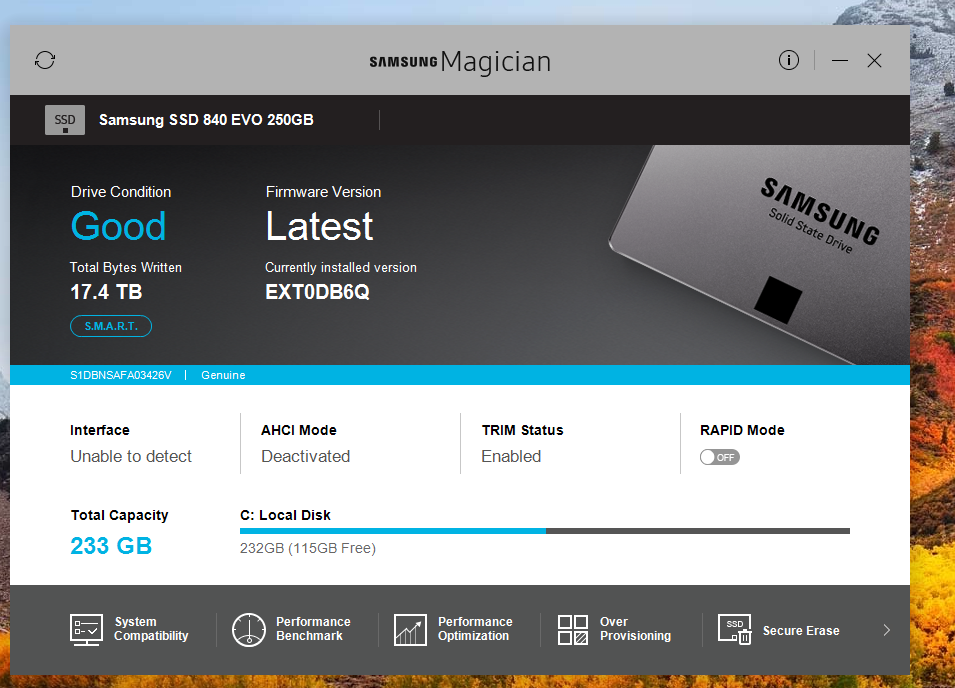Close the Samsung Magician window
This screenshot has height=688, width=955.
[x=875, y=60]
